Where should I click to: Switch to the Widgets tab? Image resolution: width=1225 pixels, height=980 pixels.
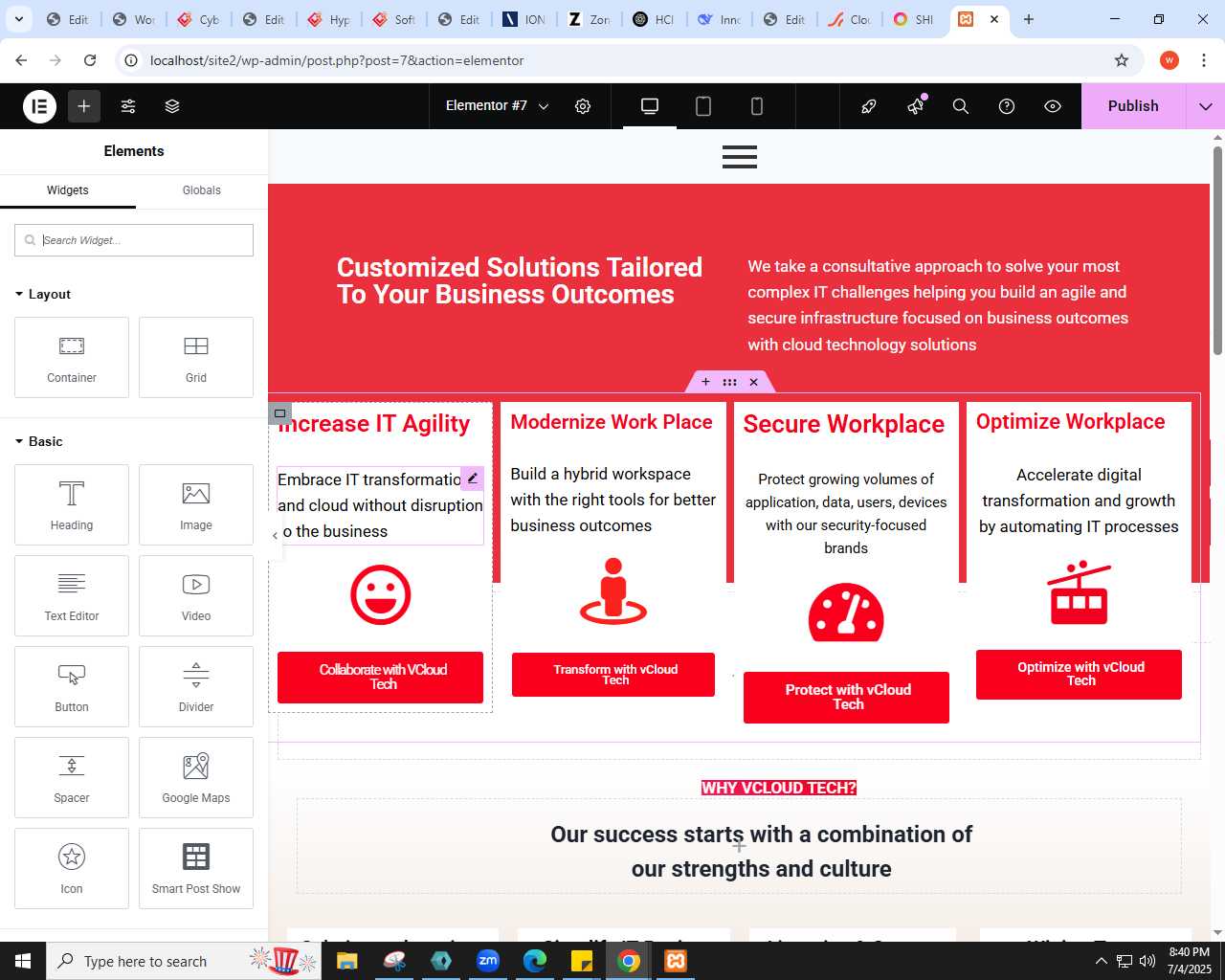[68, 190]
